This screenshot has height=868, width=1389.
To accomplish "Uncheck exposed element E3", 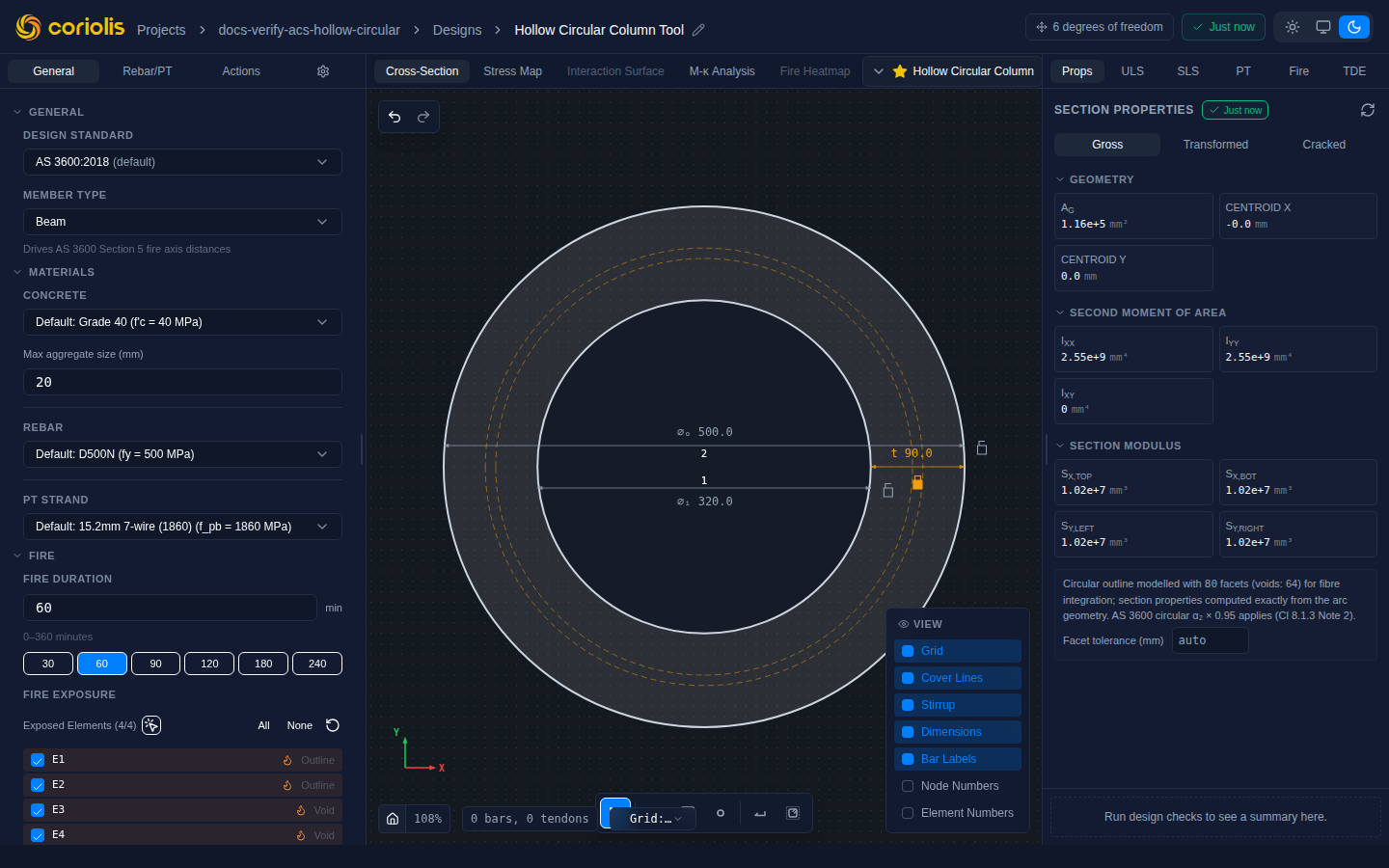I will point(38,810).
